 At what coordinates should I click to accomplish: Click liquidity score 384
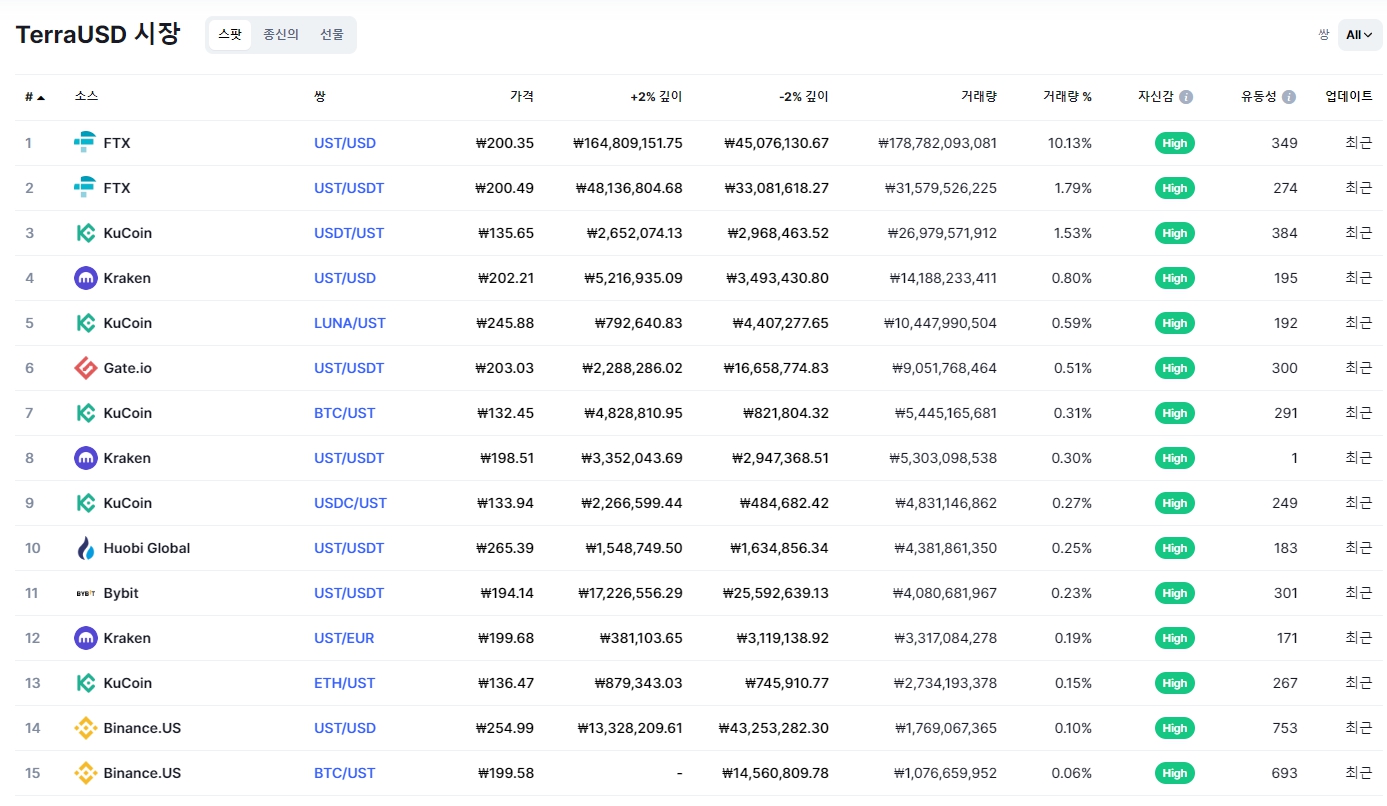tap(1285, 233)
